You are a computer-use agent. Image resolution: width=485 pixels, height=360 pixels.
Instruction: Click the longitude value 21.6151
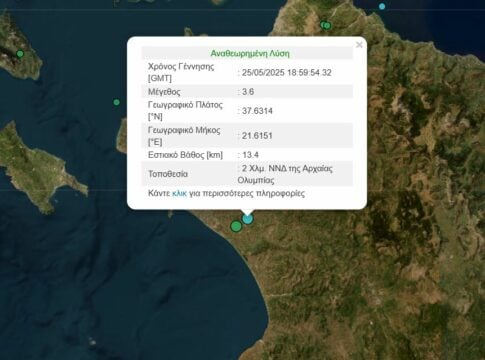(x=257, y=136)
